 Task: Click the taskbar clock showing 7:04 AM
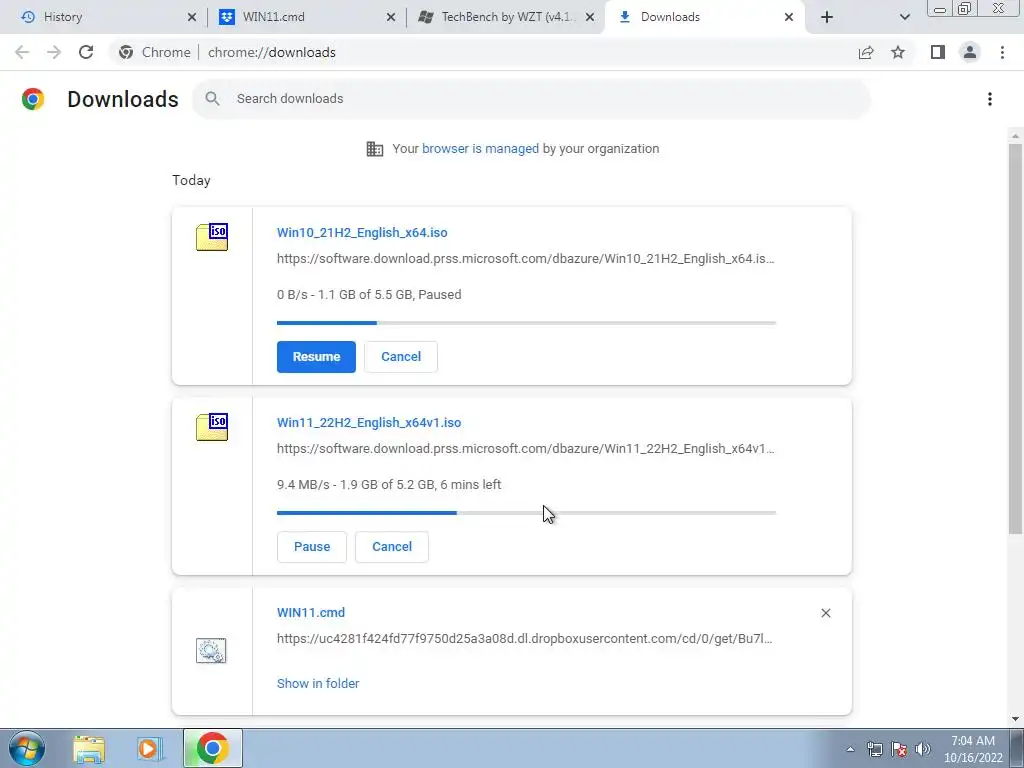coord(972,749)
